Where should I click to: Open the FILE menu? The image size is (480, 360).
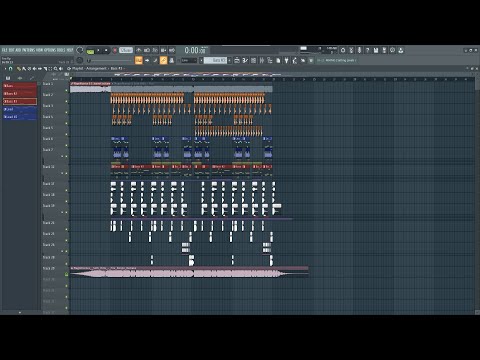tap(4, 50)
